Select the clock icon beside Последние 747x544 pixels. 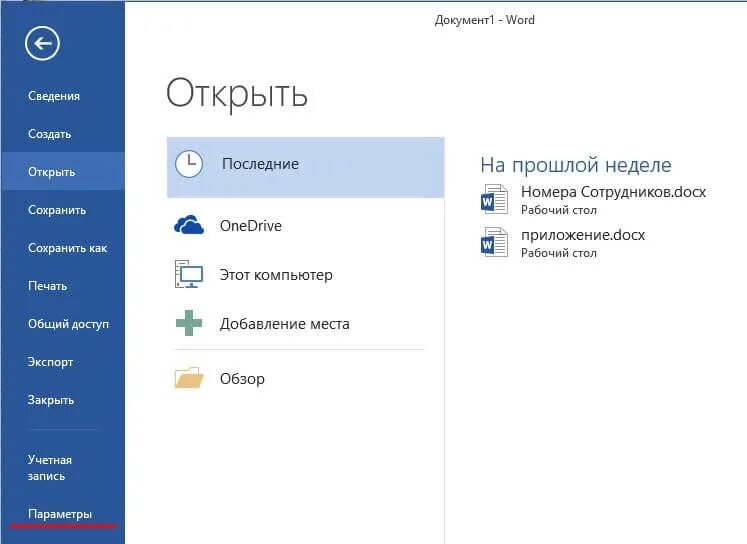coord(189,164)
